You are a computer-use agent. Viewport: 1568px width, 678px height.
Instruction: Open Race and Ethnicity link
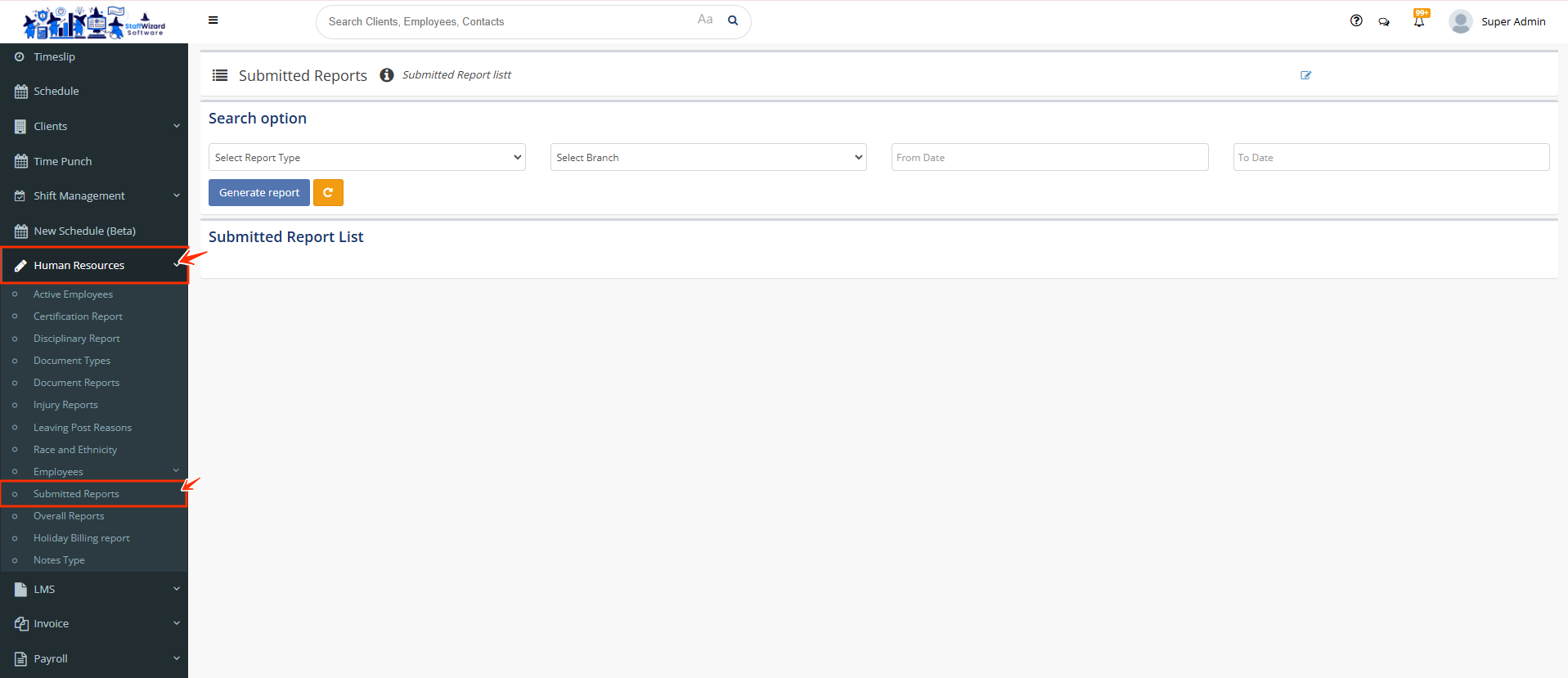74,450
